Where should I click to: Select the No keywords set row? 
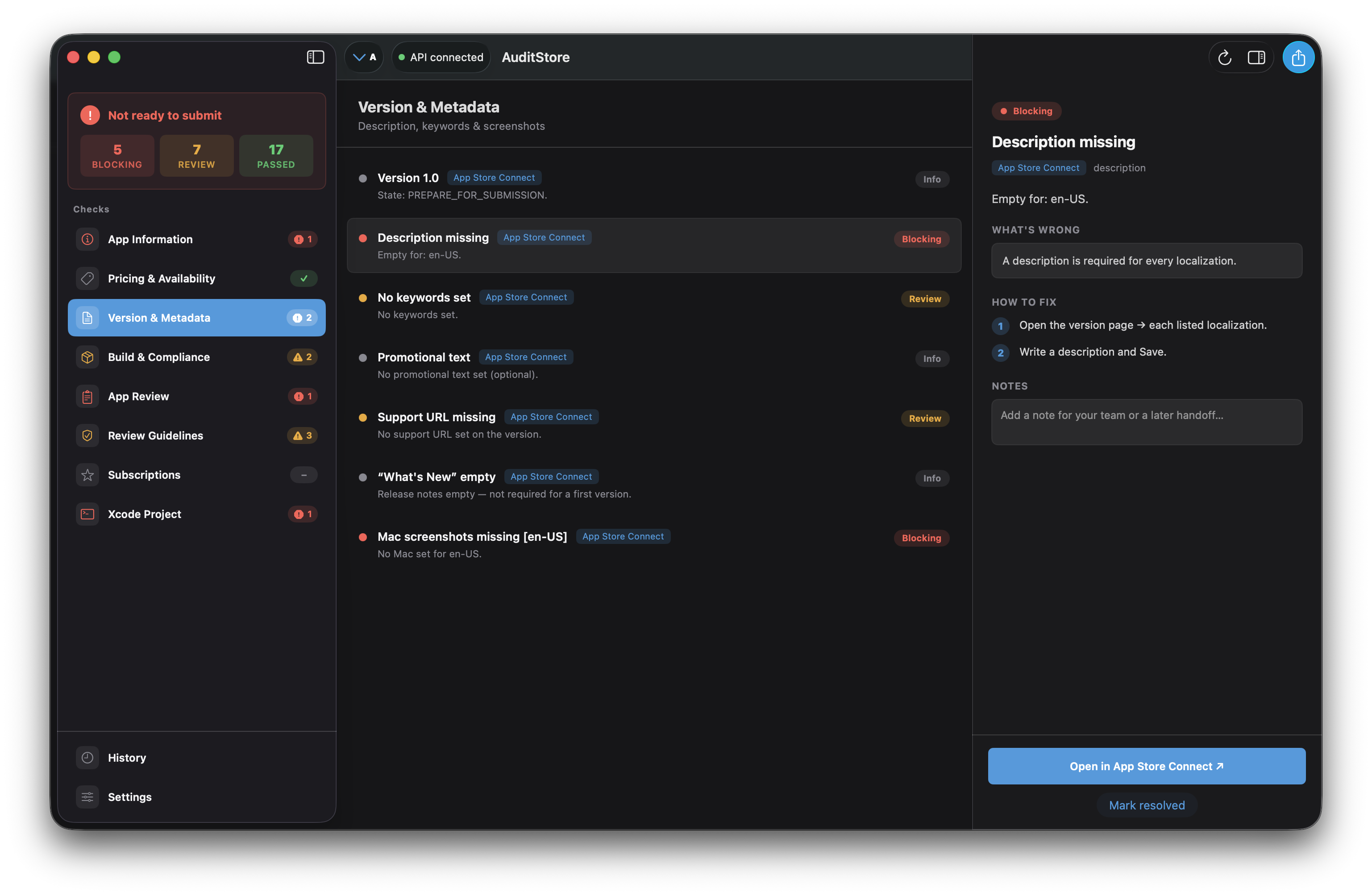[x=654, y=305]
